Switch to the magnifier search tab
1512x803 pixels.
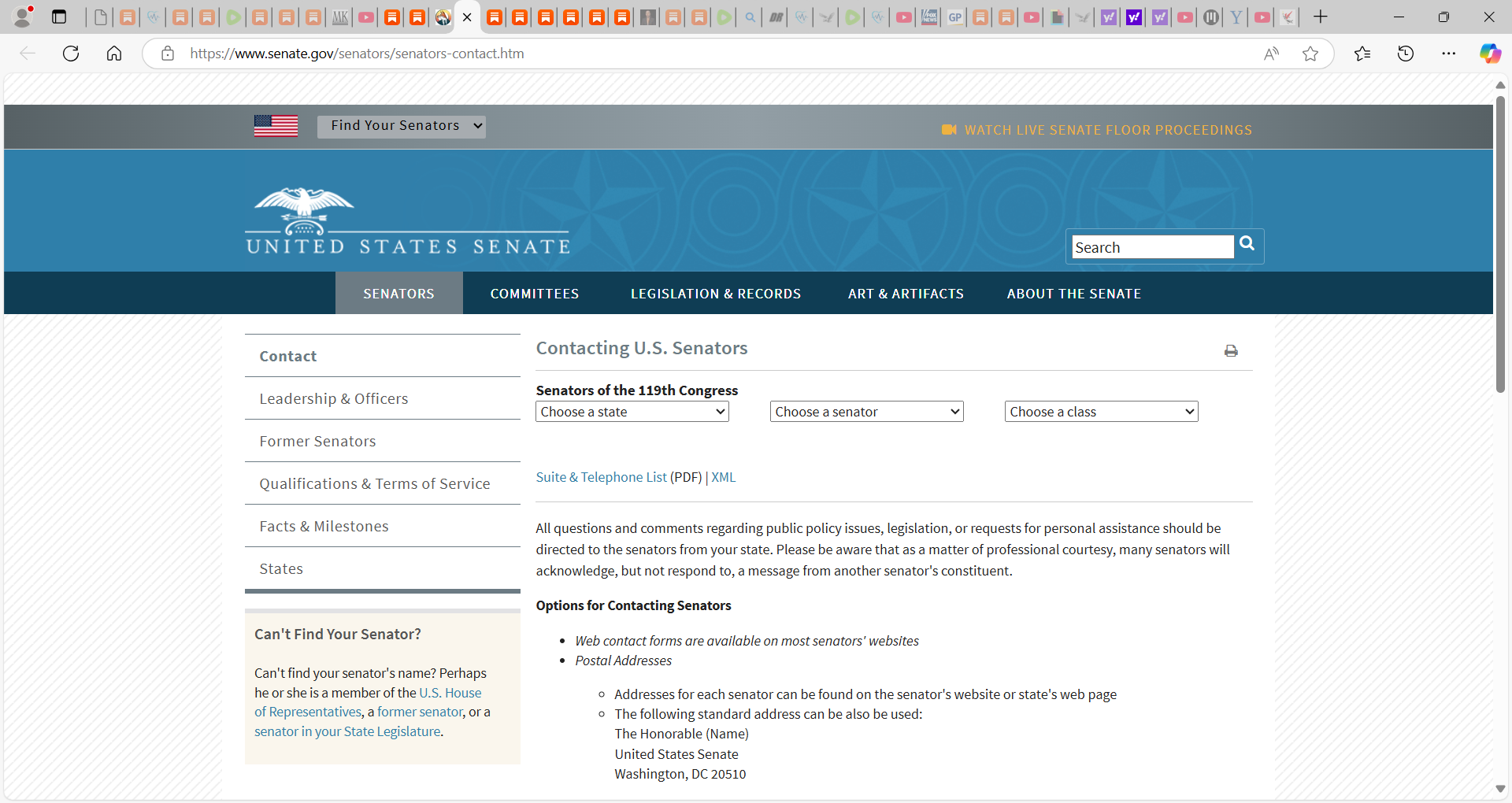point(750,17)
